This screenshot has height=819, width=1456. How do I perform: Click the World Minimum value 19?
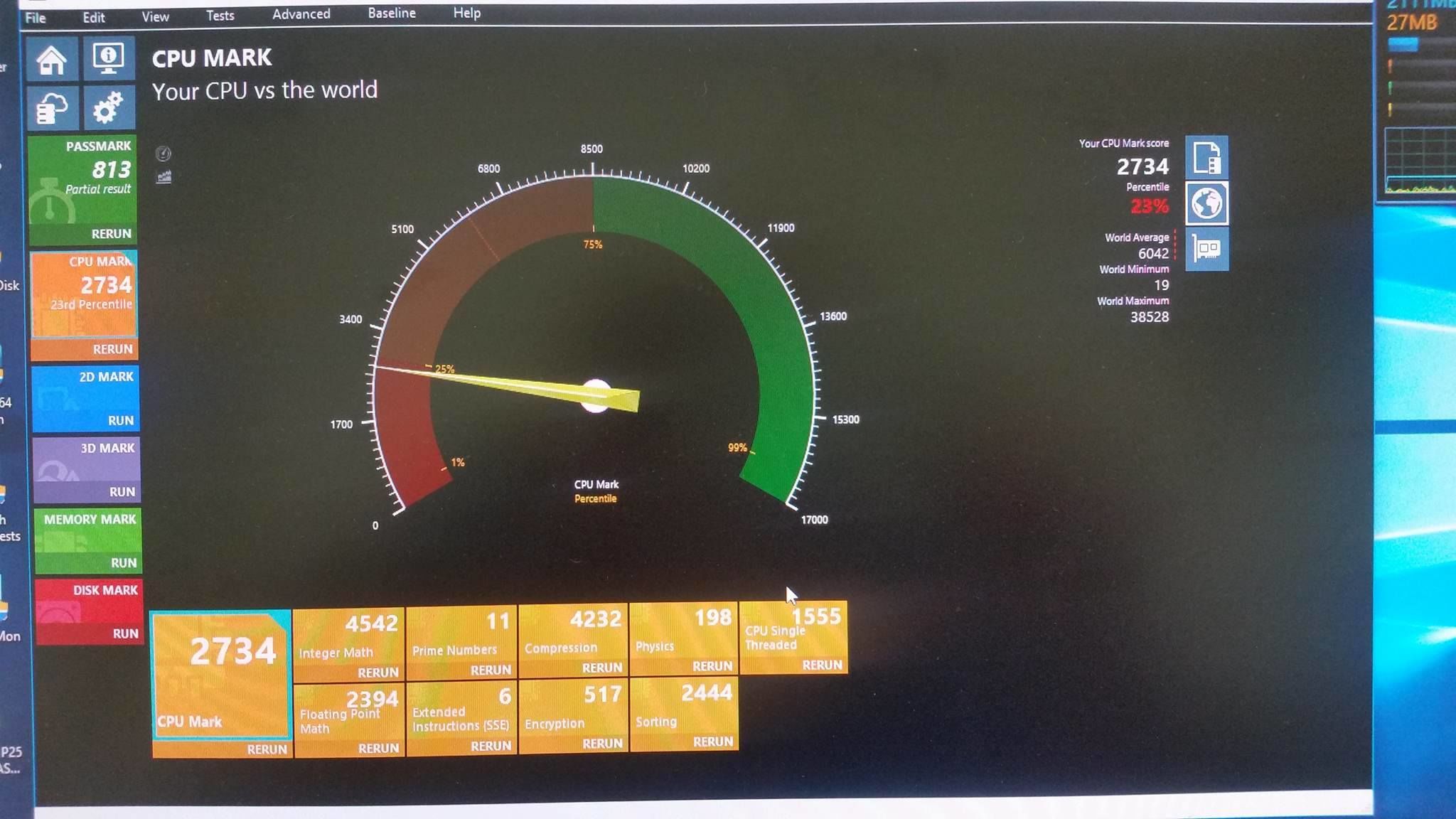[1162, 285]
